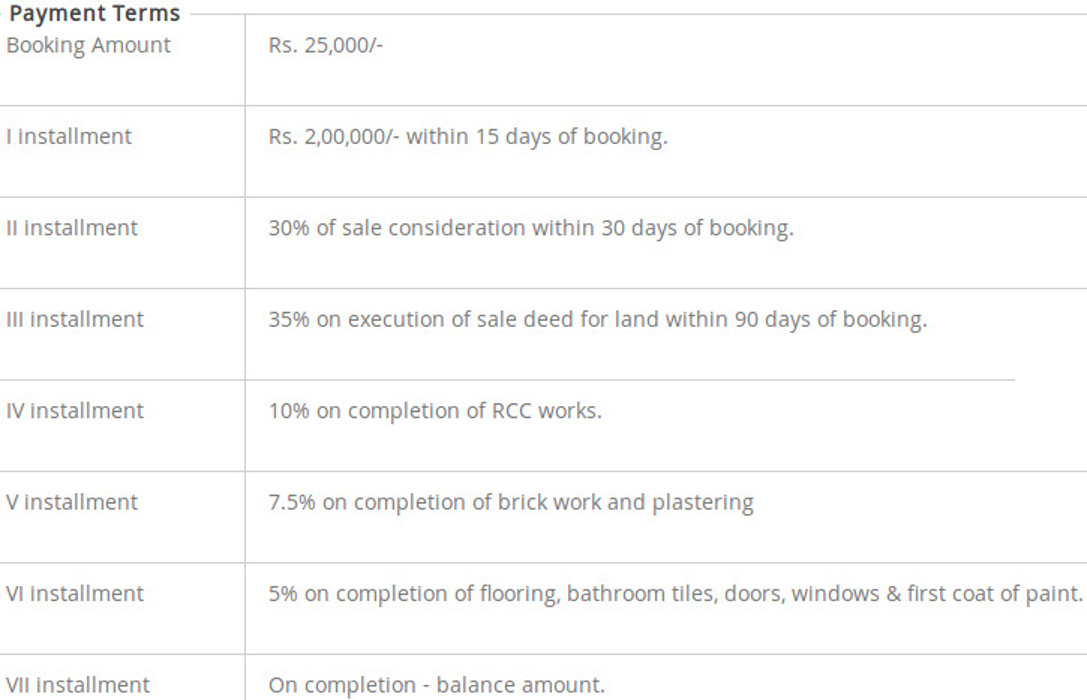Click the Rs. 25,000/- amount
The height and width of the screenshot is (700, 1087).
click(325, 45)
